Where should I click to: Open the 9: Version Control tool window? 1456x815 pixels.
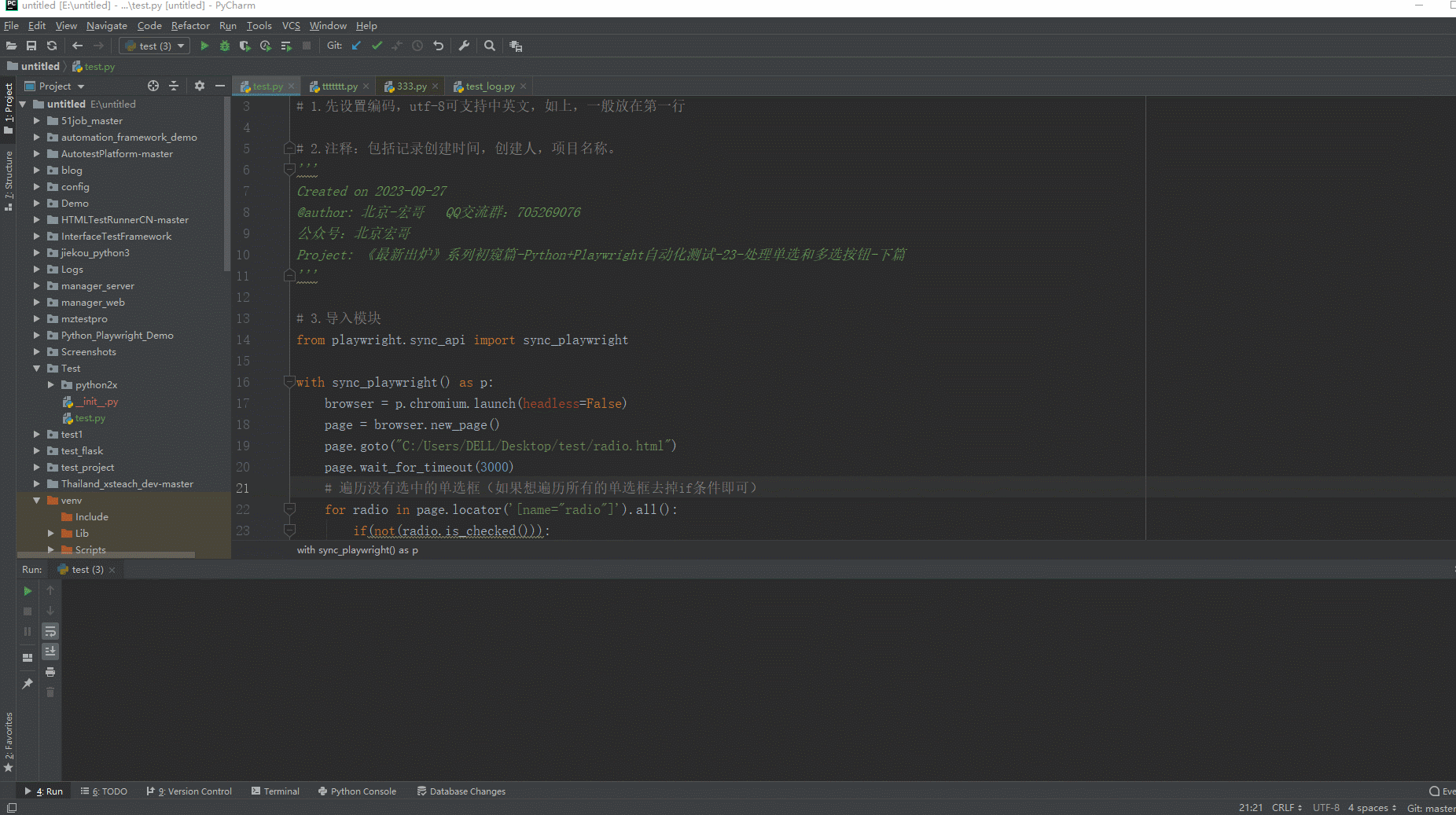[189, 791]
